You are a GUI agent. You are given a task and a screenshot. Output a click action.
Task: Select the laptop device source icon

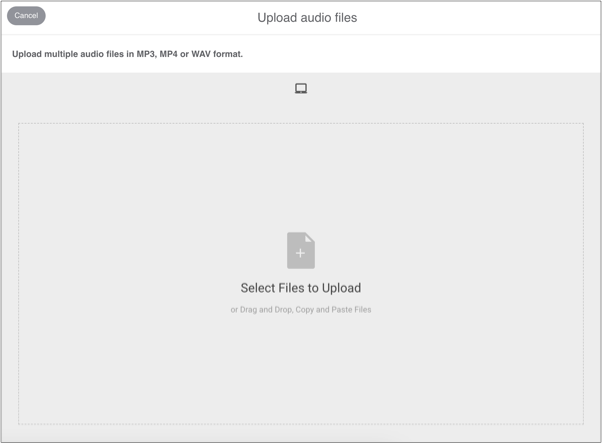[301, 89]
